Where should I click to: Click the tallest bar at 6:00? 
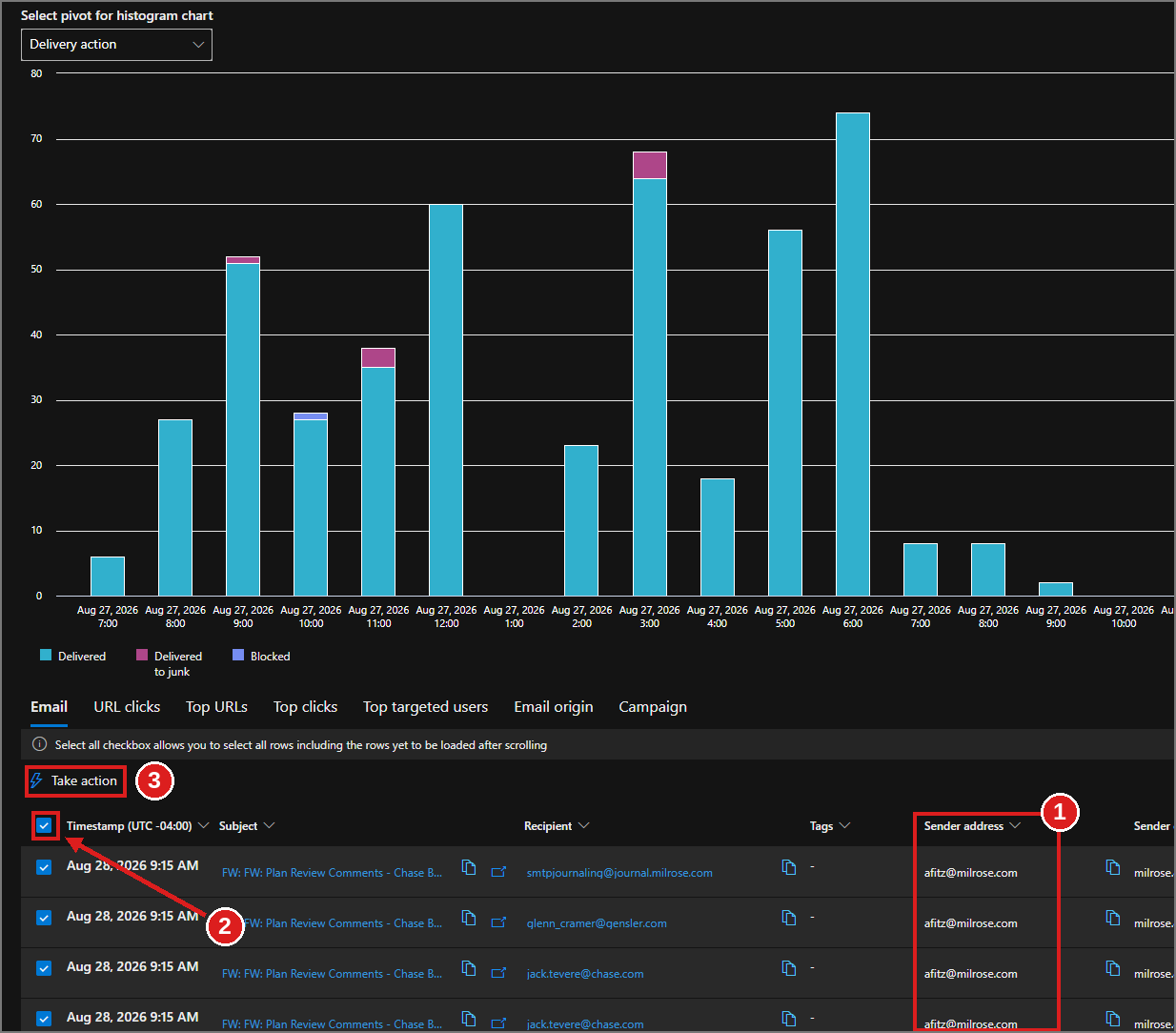click(853, 354)
